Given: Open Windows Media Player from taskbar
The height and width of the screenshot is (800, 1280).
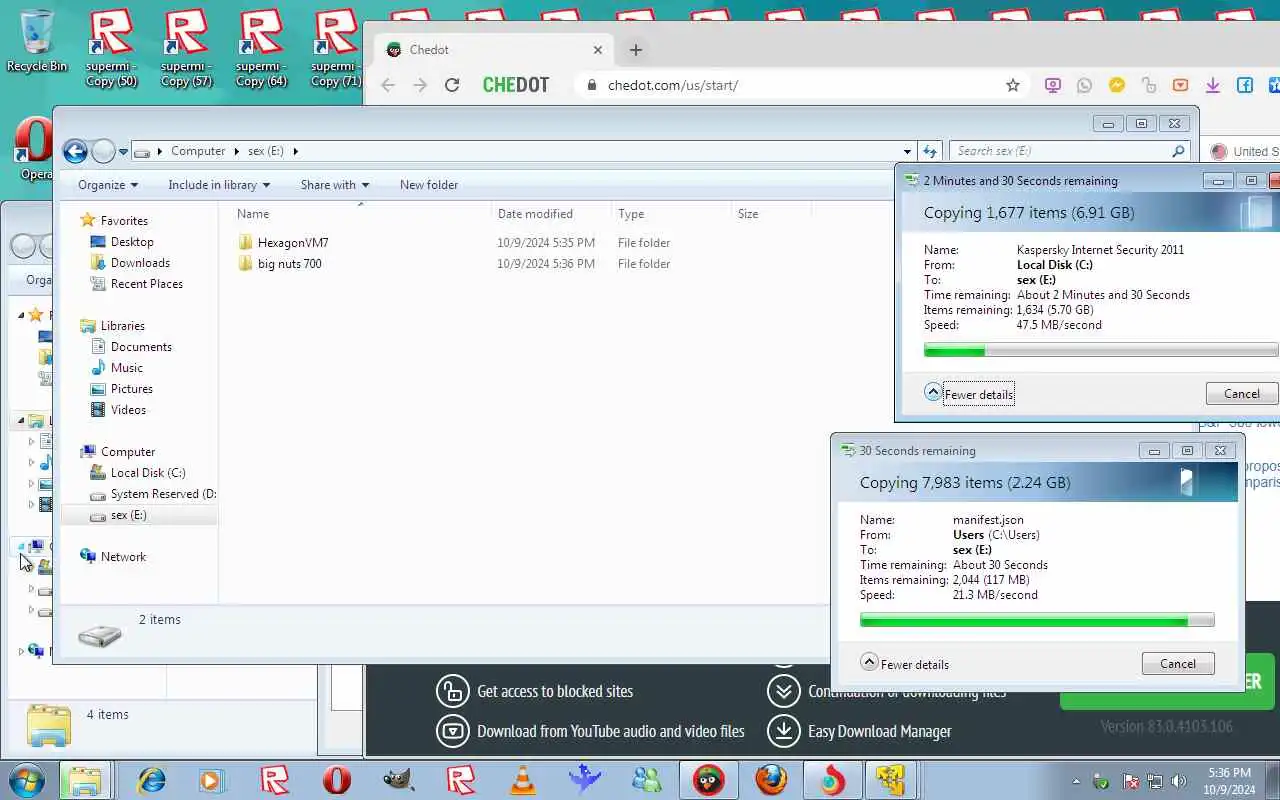Looking at the screenshot, I should 213,779.
